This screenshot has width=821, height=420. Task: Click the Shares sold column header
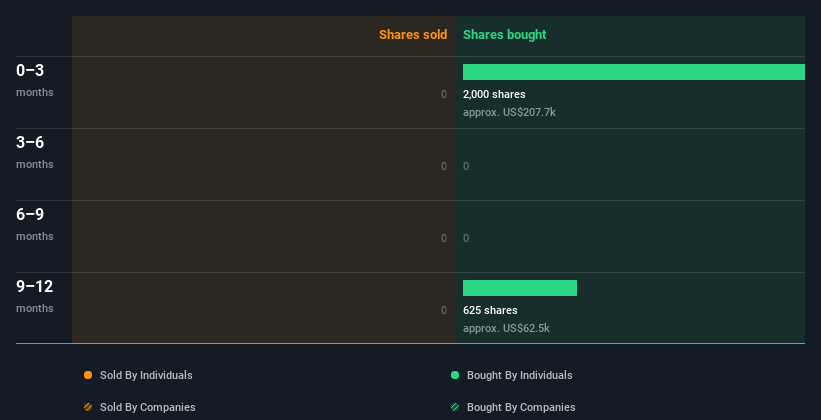click(x=412, y=35)
